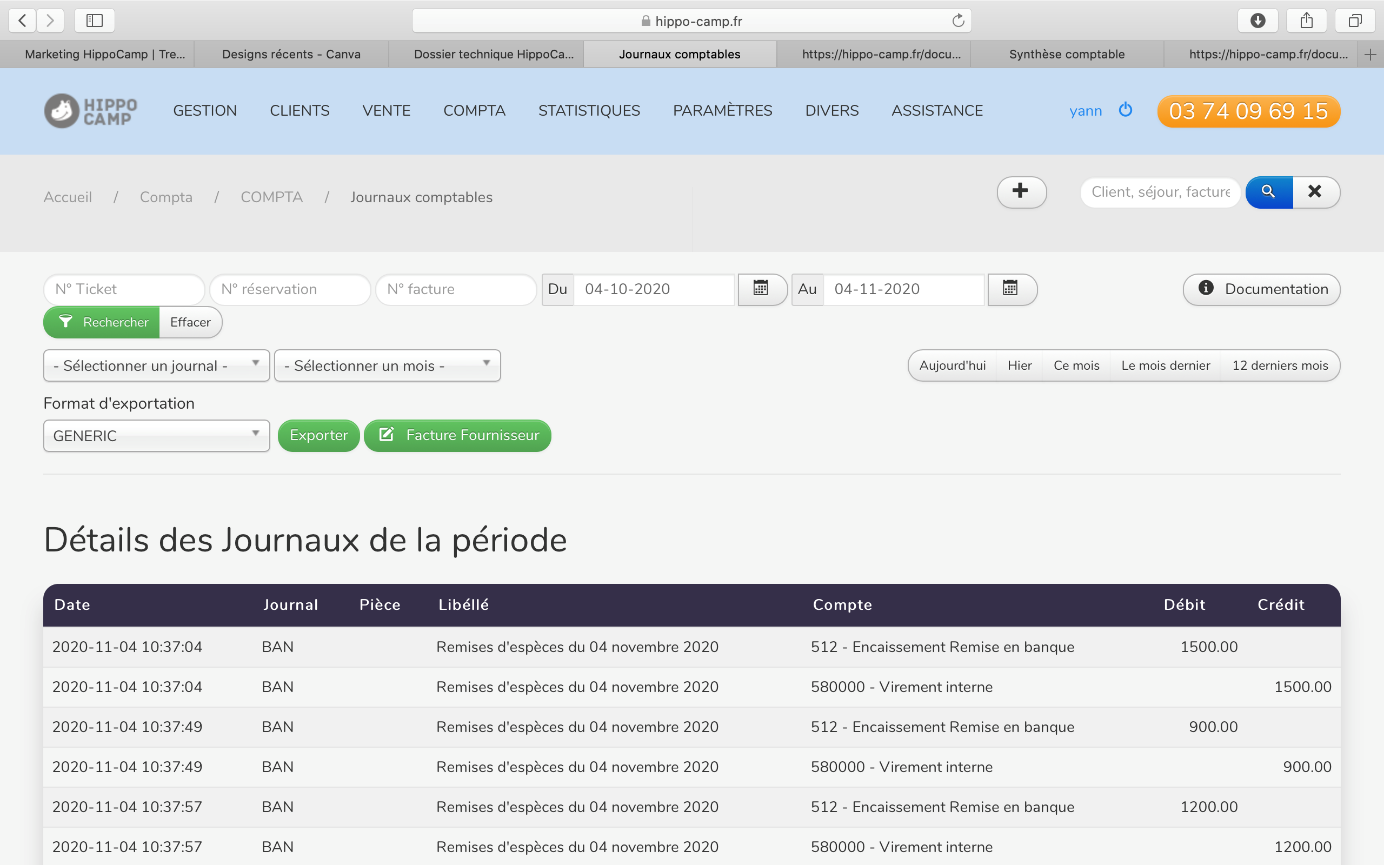The width and height of the screenshot is (1384, 865).
Task: Click the power logout icon next to yann
Action: coord(1125,110)
